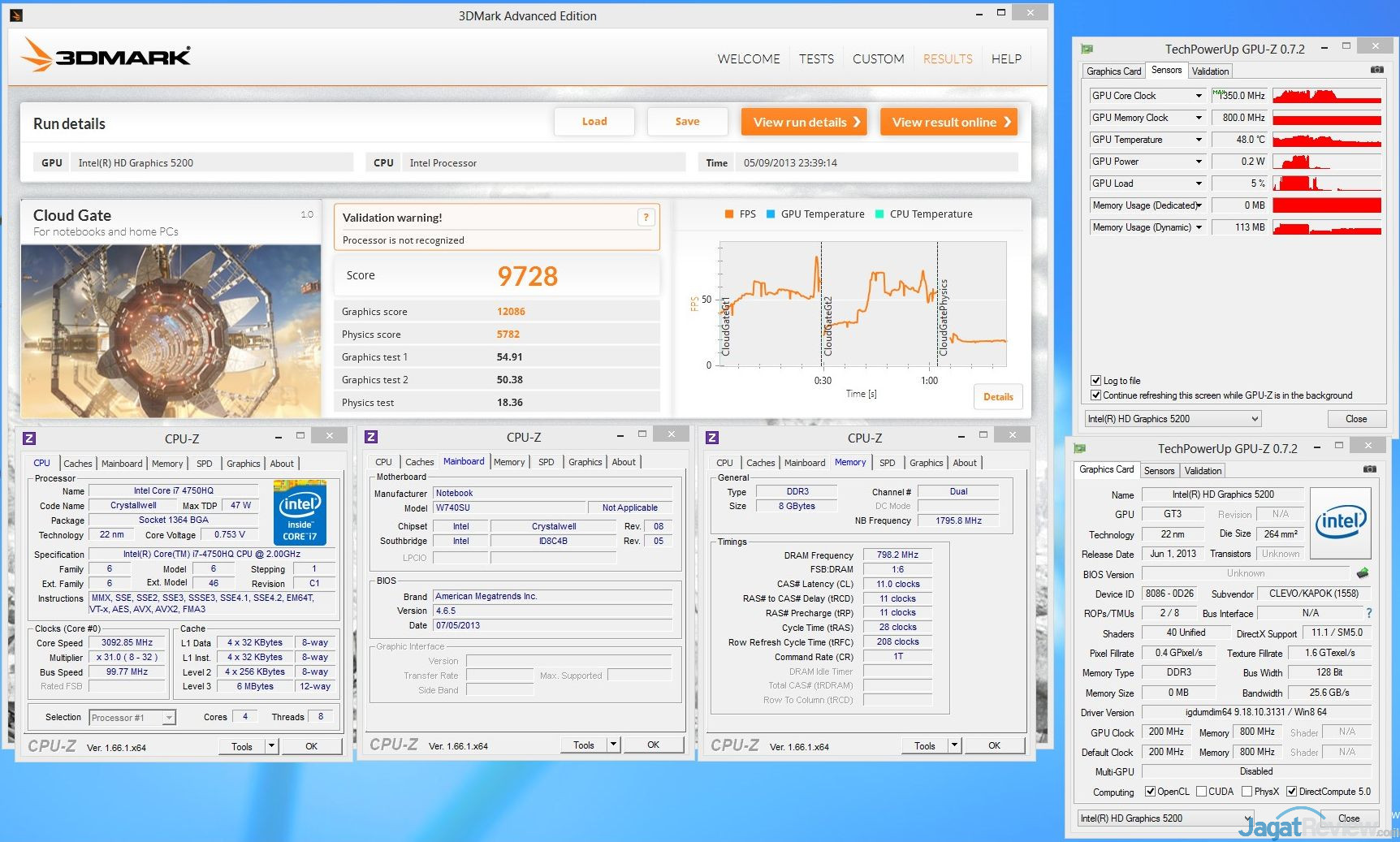The image size is (1400, 842).
Task: Open the Intel HD Graphics 5200 dropdown in Sensors window
Action: tap(1254, 419)
